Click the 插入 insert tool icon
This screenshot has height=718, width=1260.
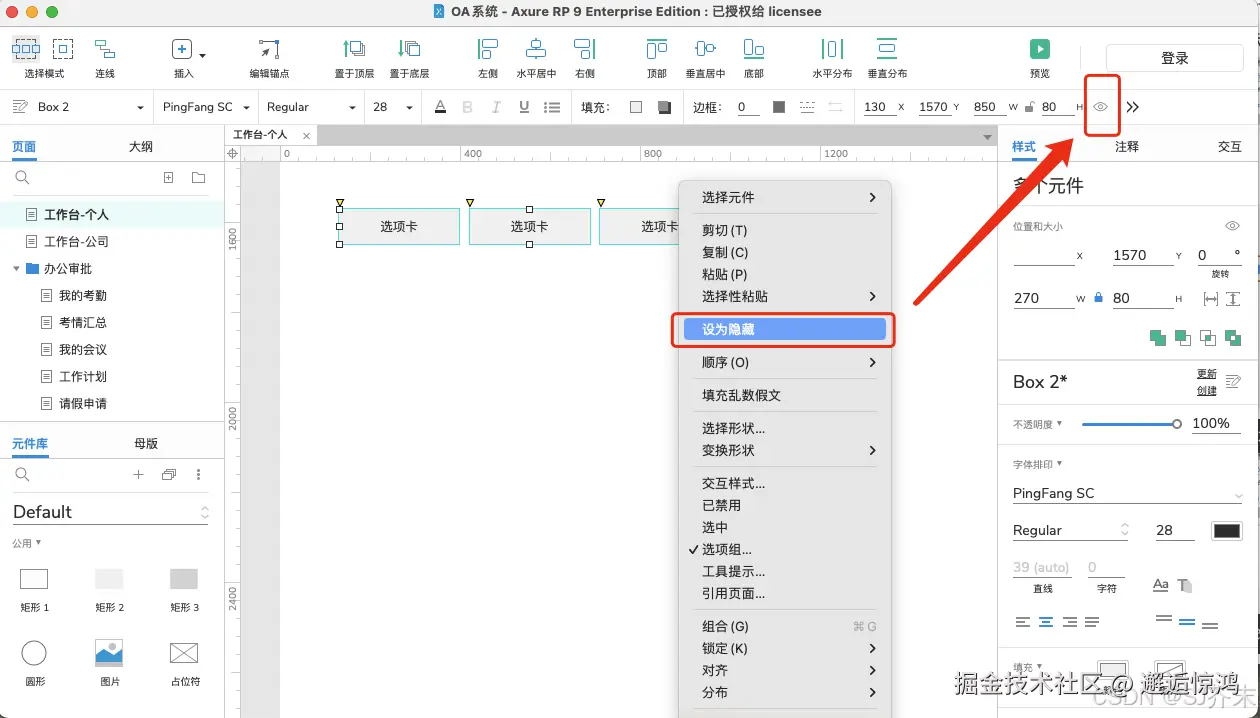point(181,49)
